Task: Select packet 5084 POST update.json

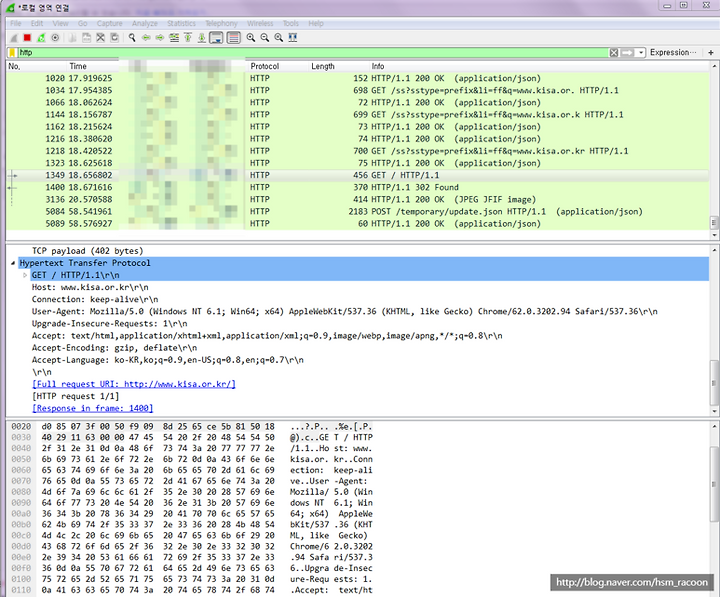Action: click(x=357, y=212)
